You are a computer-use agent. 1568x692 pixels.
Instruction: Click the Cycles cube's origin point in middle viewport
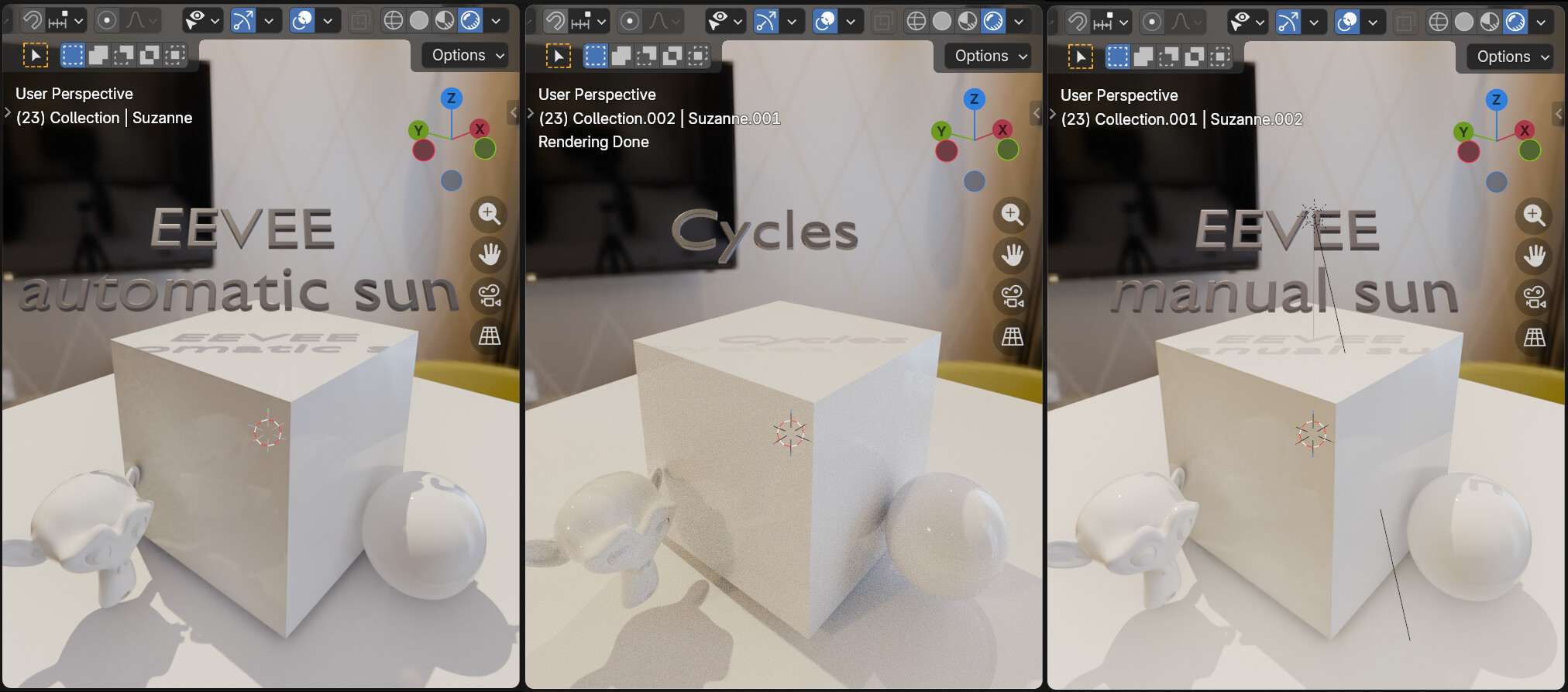pos(790,433)
